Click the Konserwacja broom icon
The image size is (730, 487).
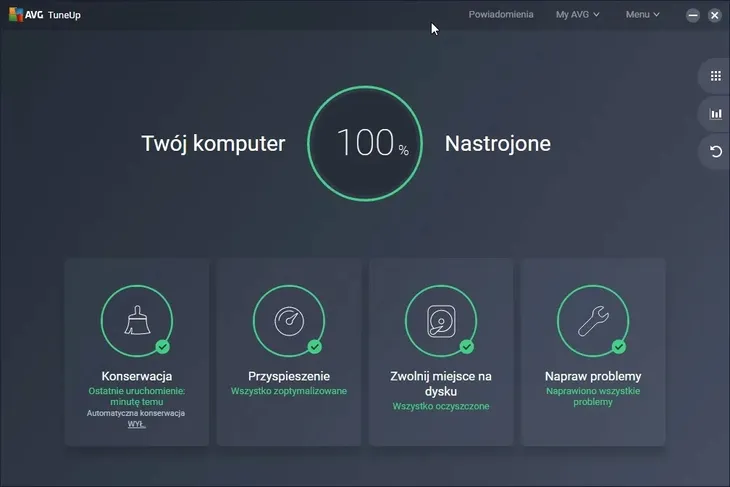(137, 320)
